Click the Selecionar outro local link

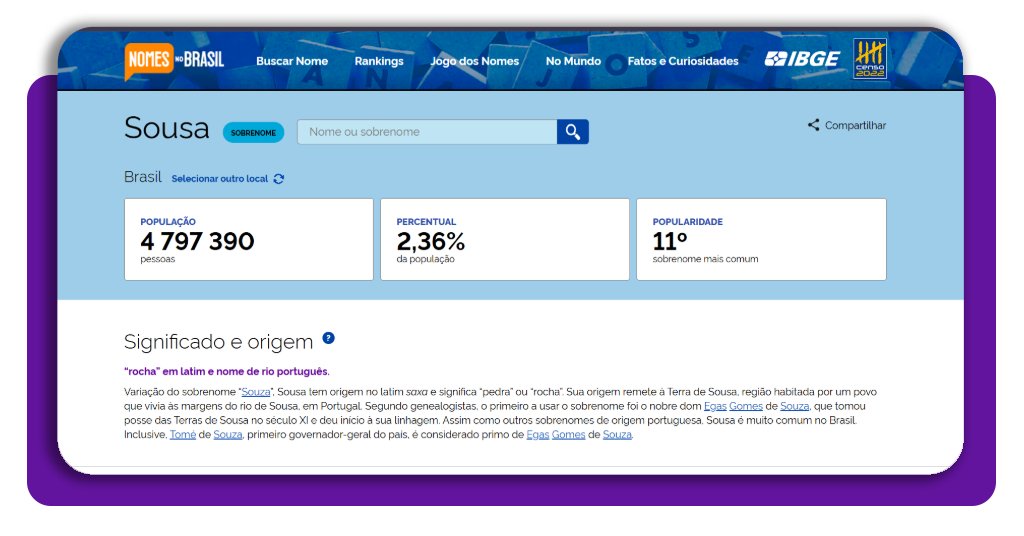[x=220, y=179]
